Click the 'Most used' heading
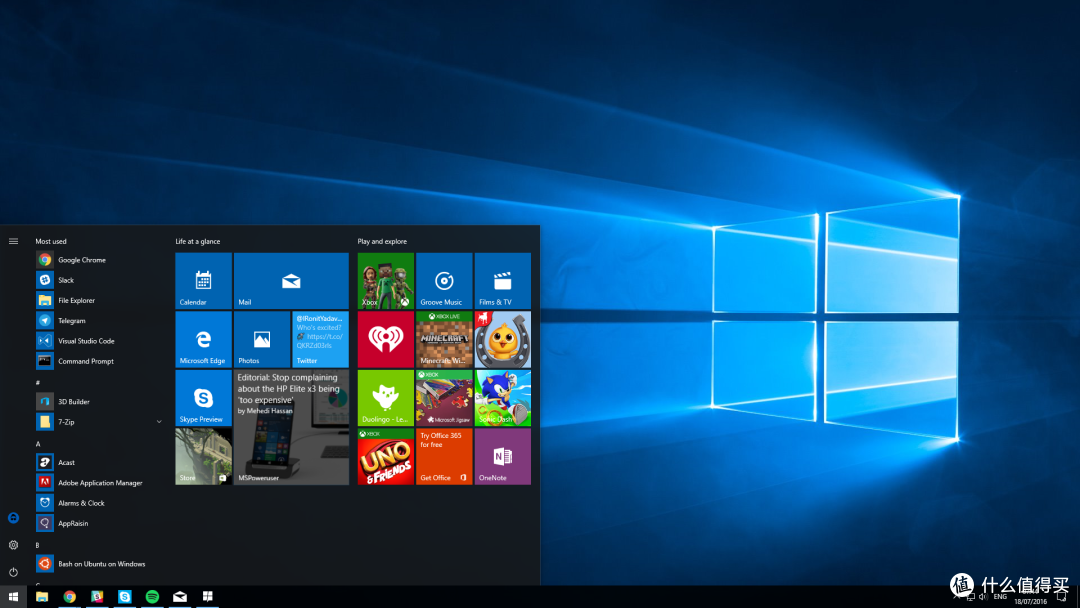 click(51, 241)
